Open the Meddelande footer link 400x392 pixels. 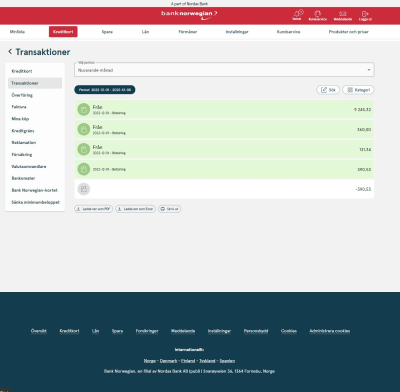coord(183,331)
